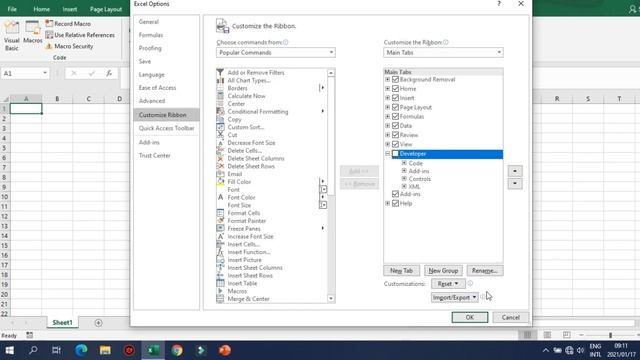Uncheck the Formulas tab checkbox
This screenshot has width=640, height=360.
[x=395, y=116]
